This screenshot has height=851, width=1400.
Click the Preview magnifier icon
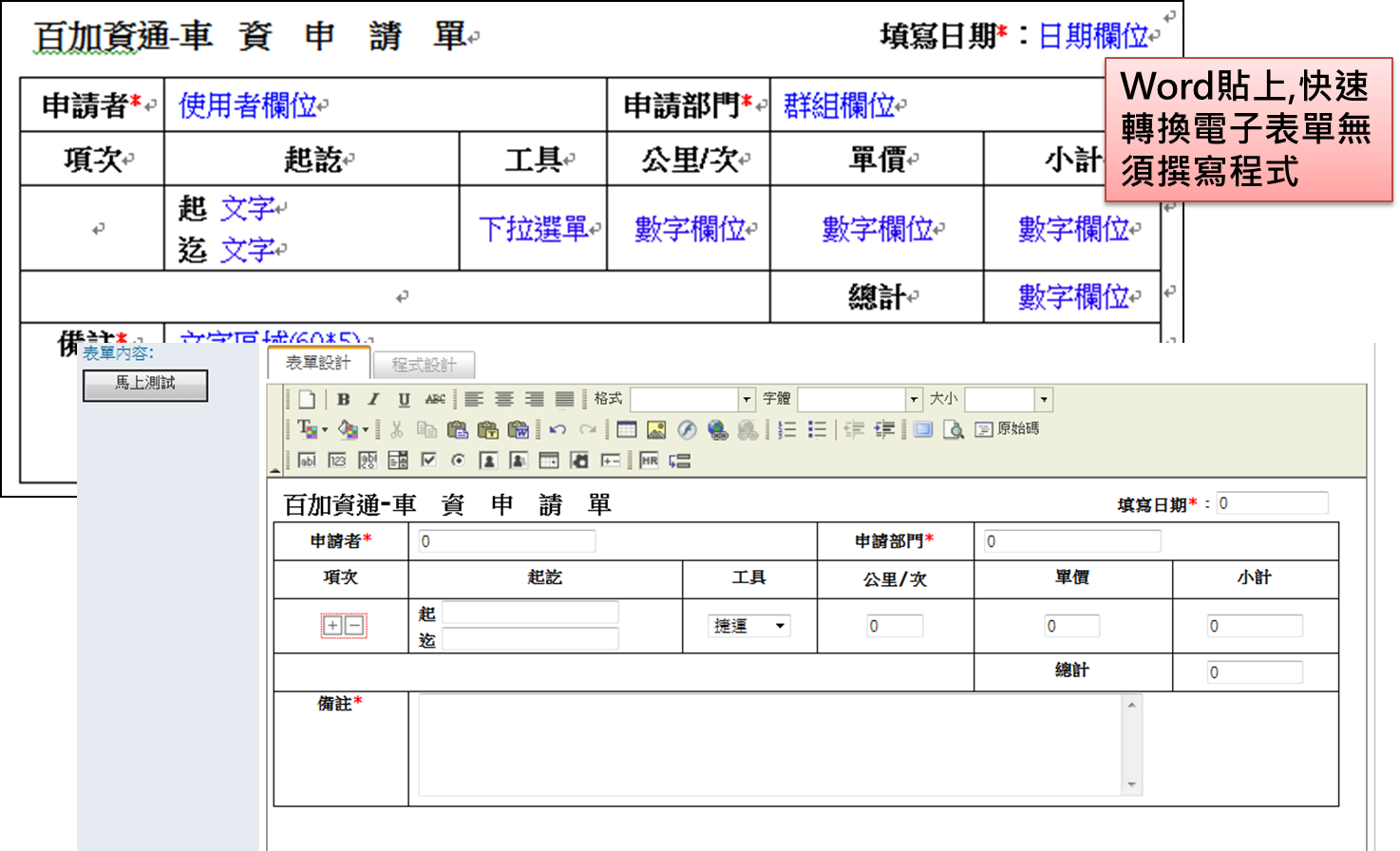pos(955,430)
